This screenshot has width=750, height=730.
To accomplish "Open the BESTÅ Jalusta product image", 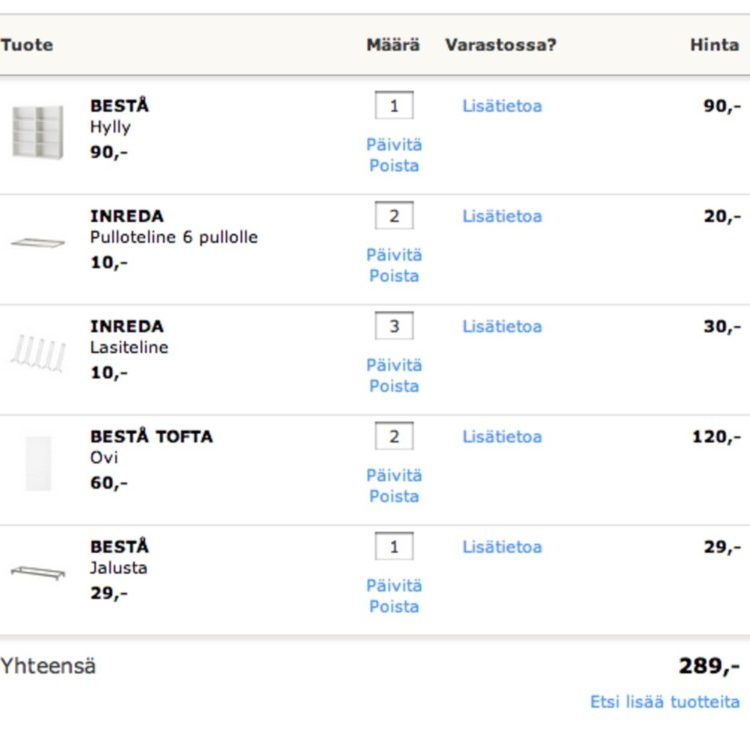I will point(38,572).
